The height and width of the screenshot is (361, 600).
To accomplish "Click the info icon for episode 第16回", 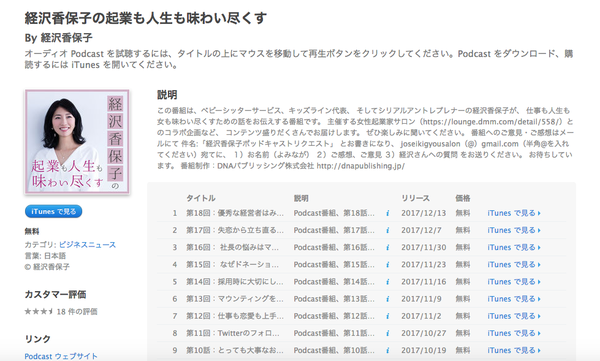I will 387,248.
